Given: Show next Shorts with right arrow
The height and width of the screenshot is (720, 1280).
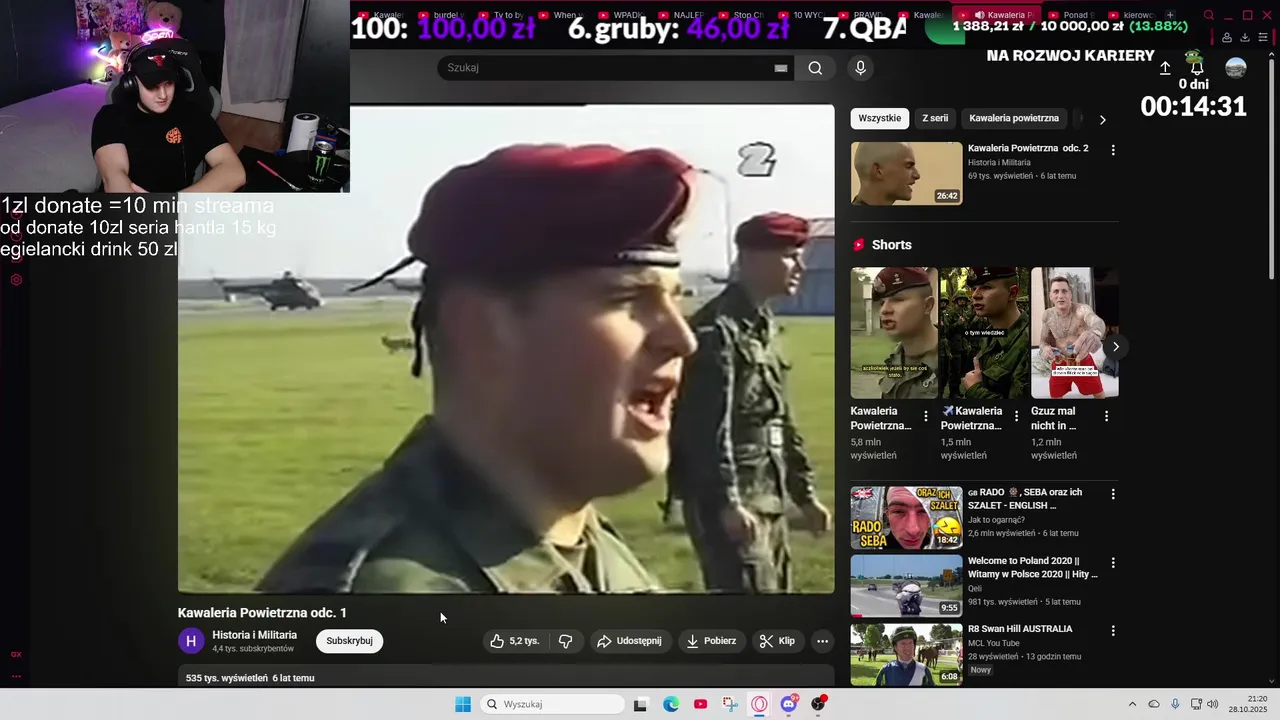Looking at the screenshot, I should coord(1116,347).
